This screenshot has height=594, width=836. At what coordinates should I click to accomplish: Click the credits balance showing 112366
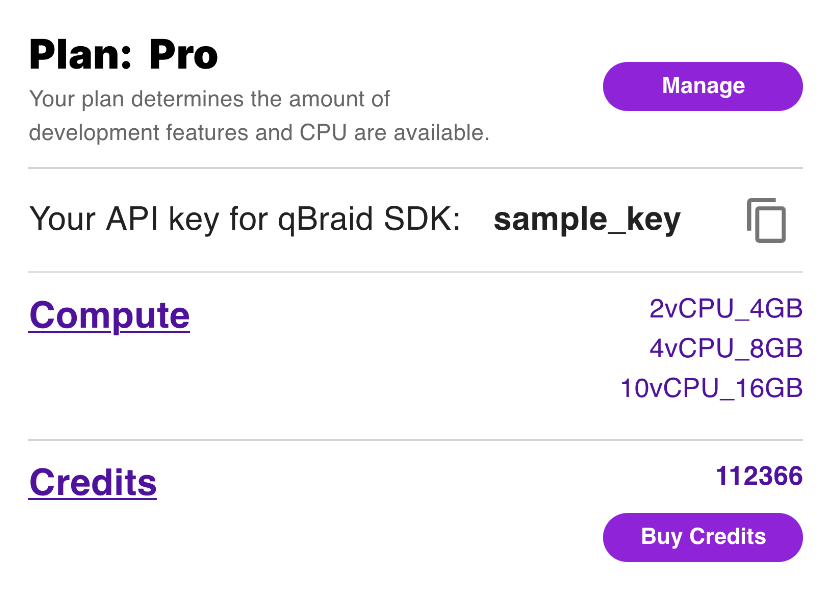point(760,476)
